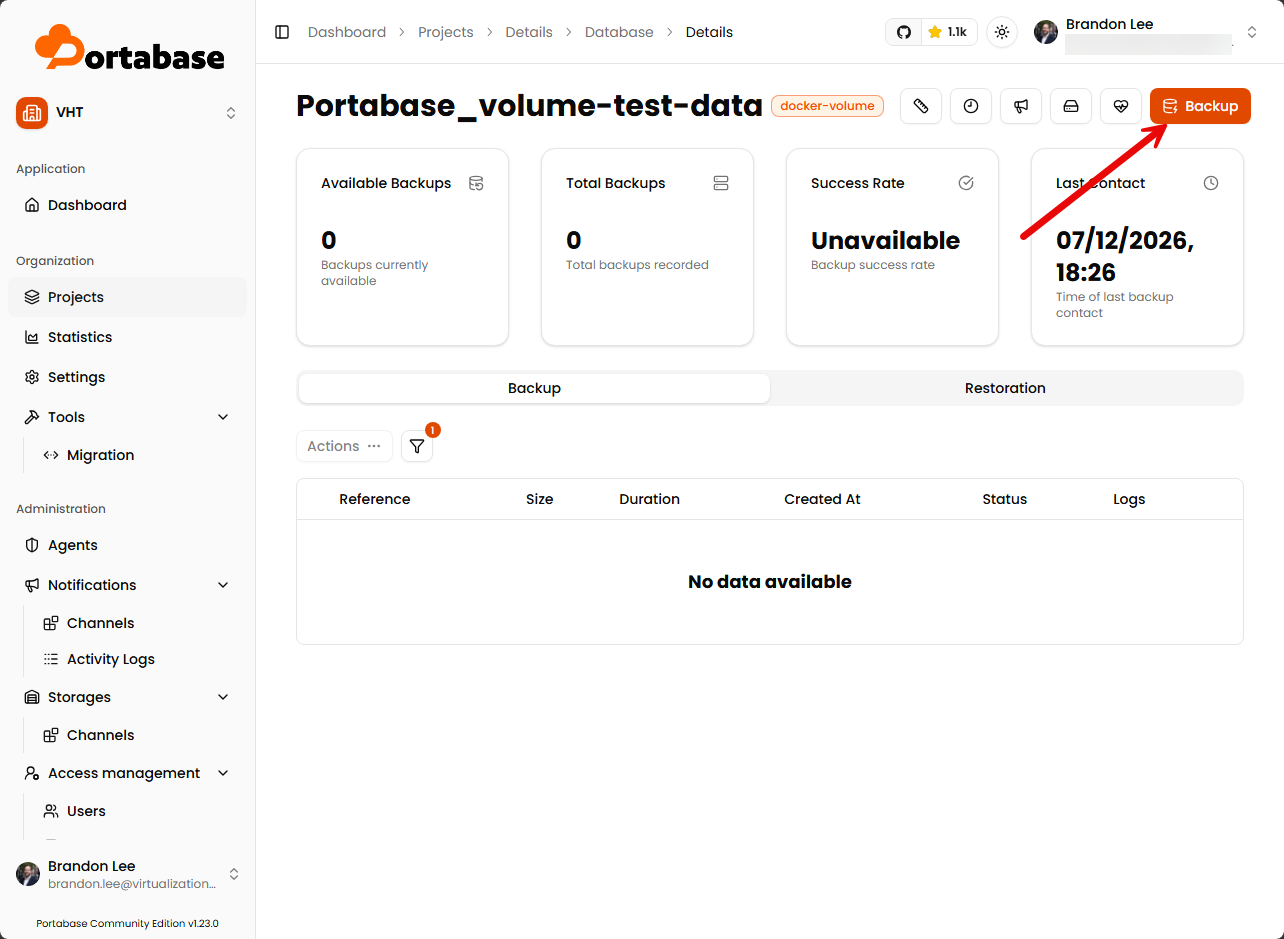This screenshot has width=1284, height=939.
Task: Open the Migration tool
Action: tap(100, 455)
